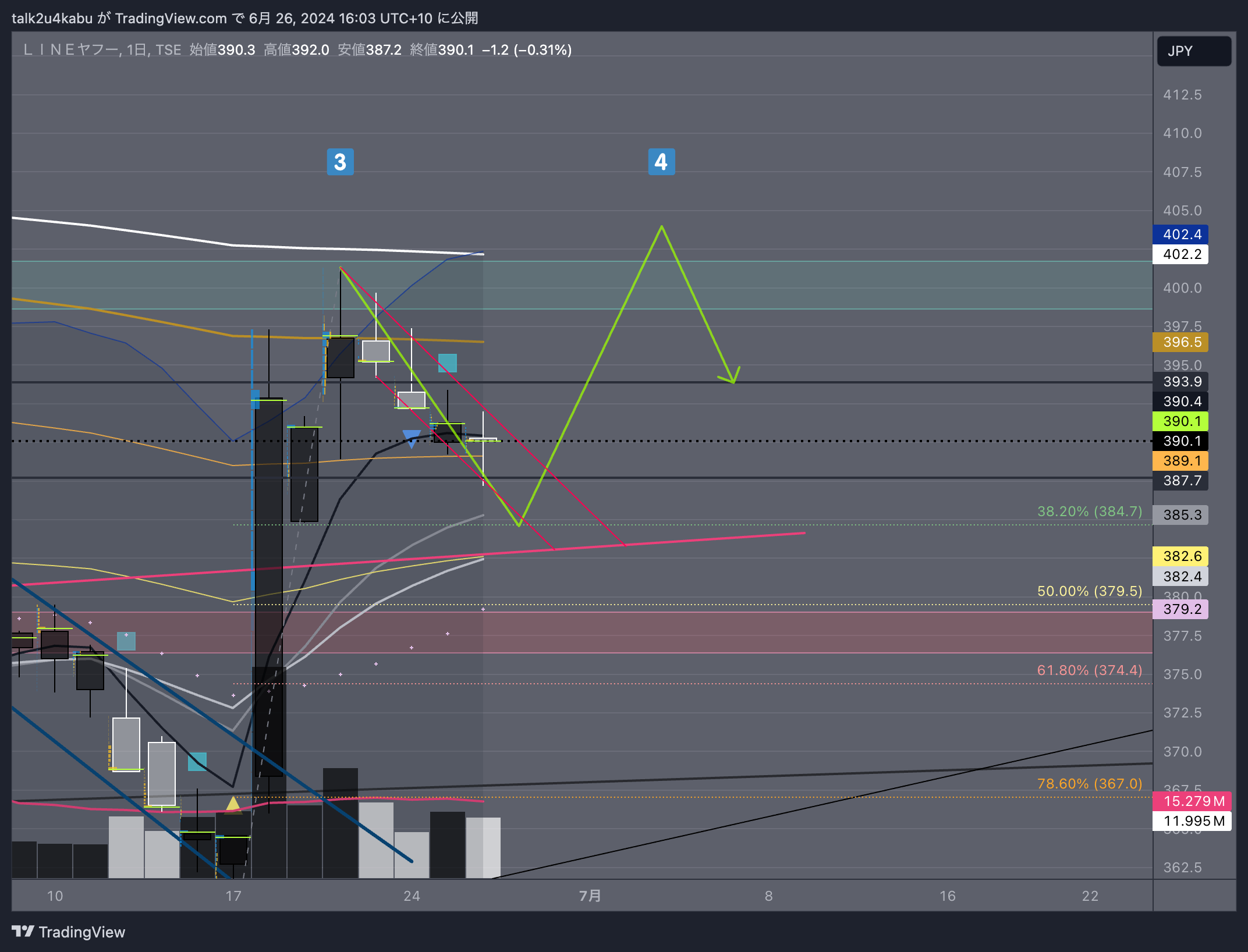This screenshot has height=952, width=1248.
Task: Click the blue wave label 4
Action: click(661, 162)
